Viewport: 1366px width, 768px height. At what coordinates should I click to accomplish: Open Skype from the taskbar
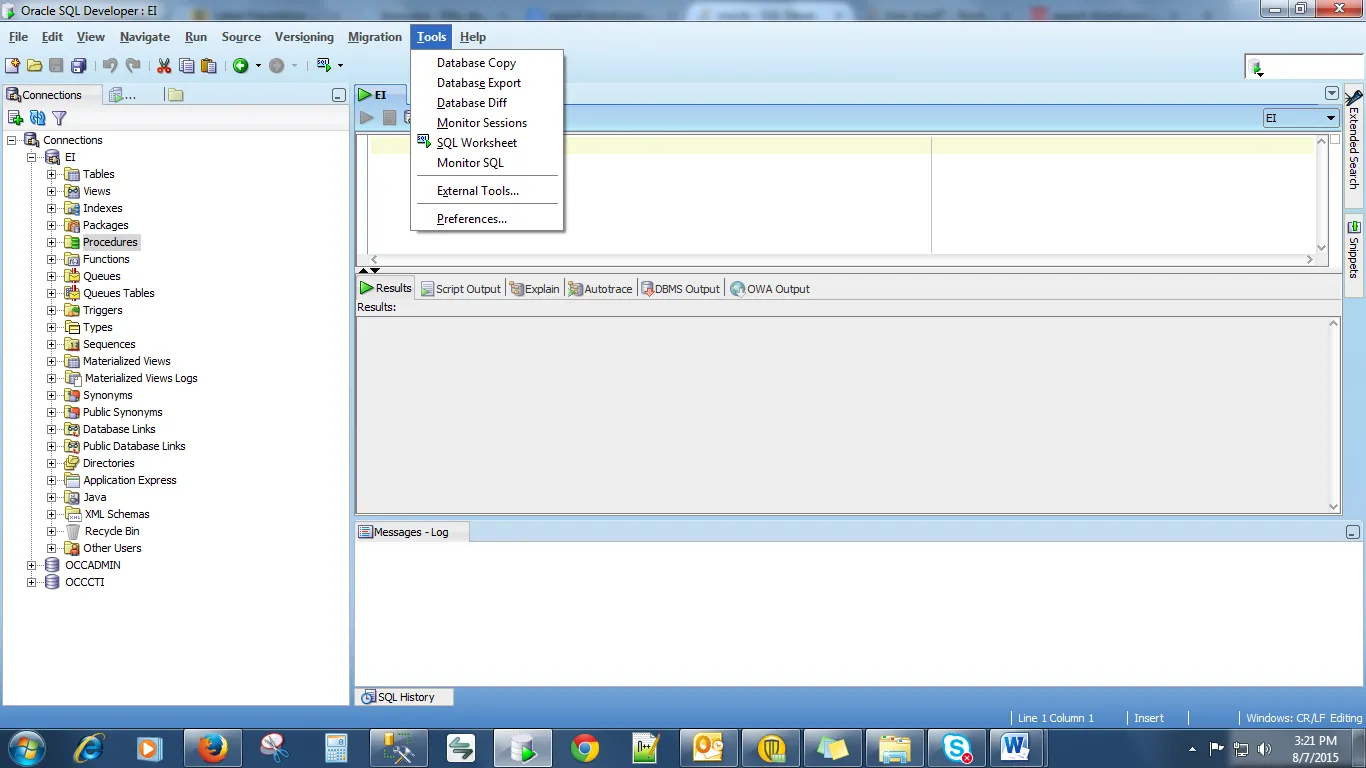(x=957, y=747)
